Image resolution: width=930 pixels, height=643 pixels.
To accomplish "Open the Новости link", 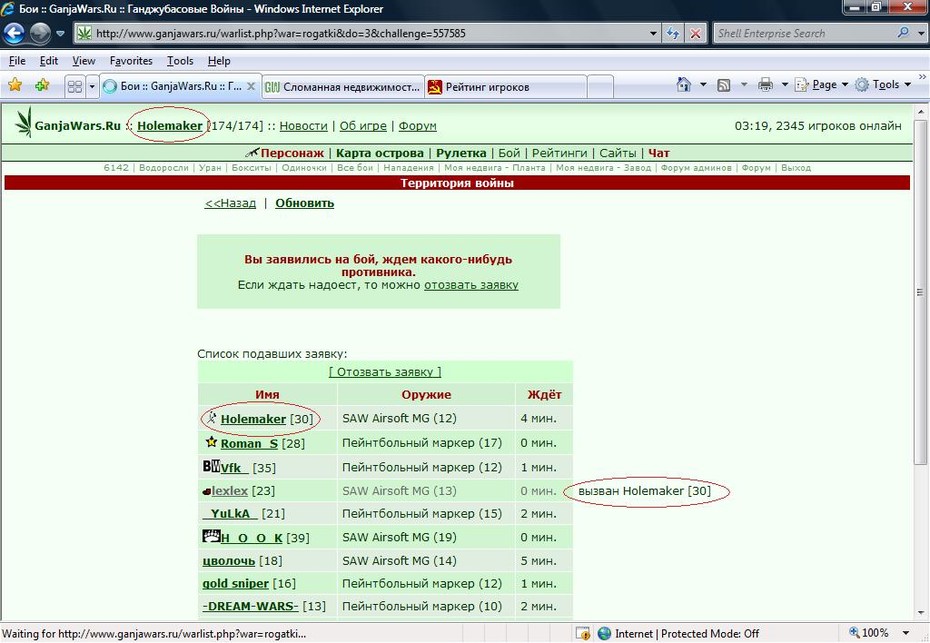I will point(304,126).
